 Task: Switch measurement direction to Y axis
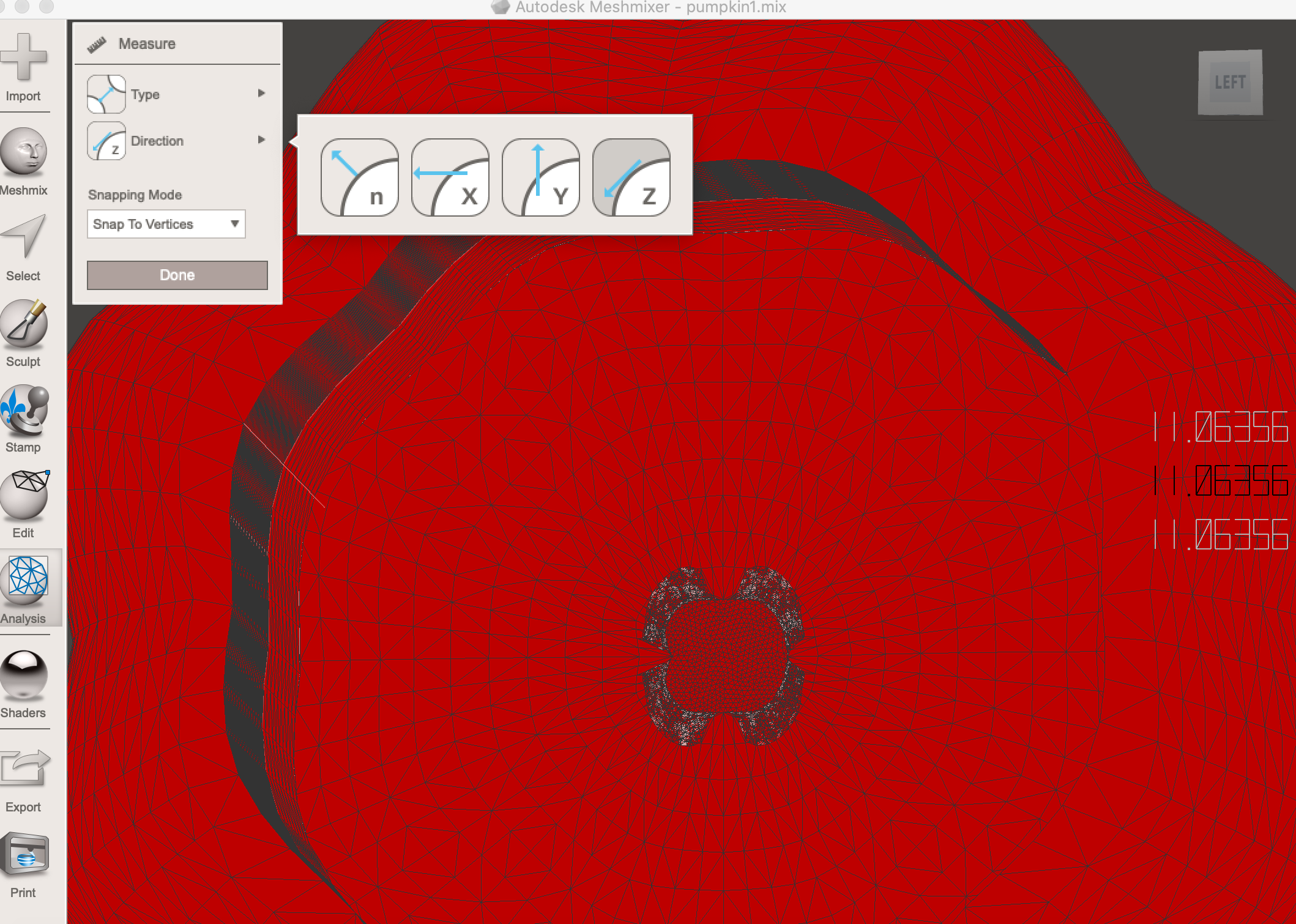[541, 177]
